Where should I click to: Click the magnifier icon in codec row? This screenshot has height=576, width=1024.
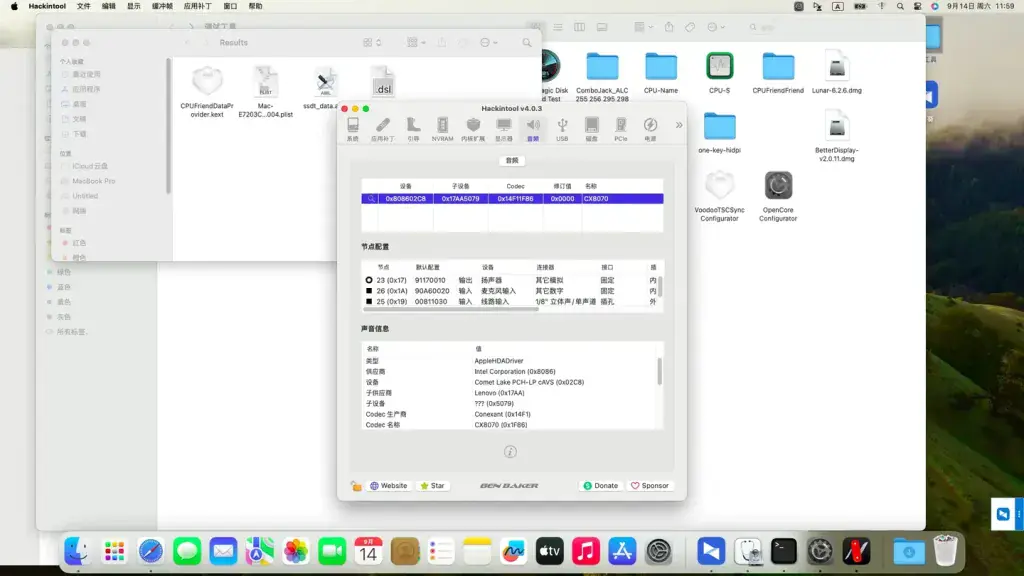tap(371, 199)
